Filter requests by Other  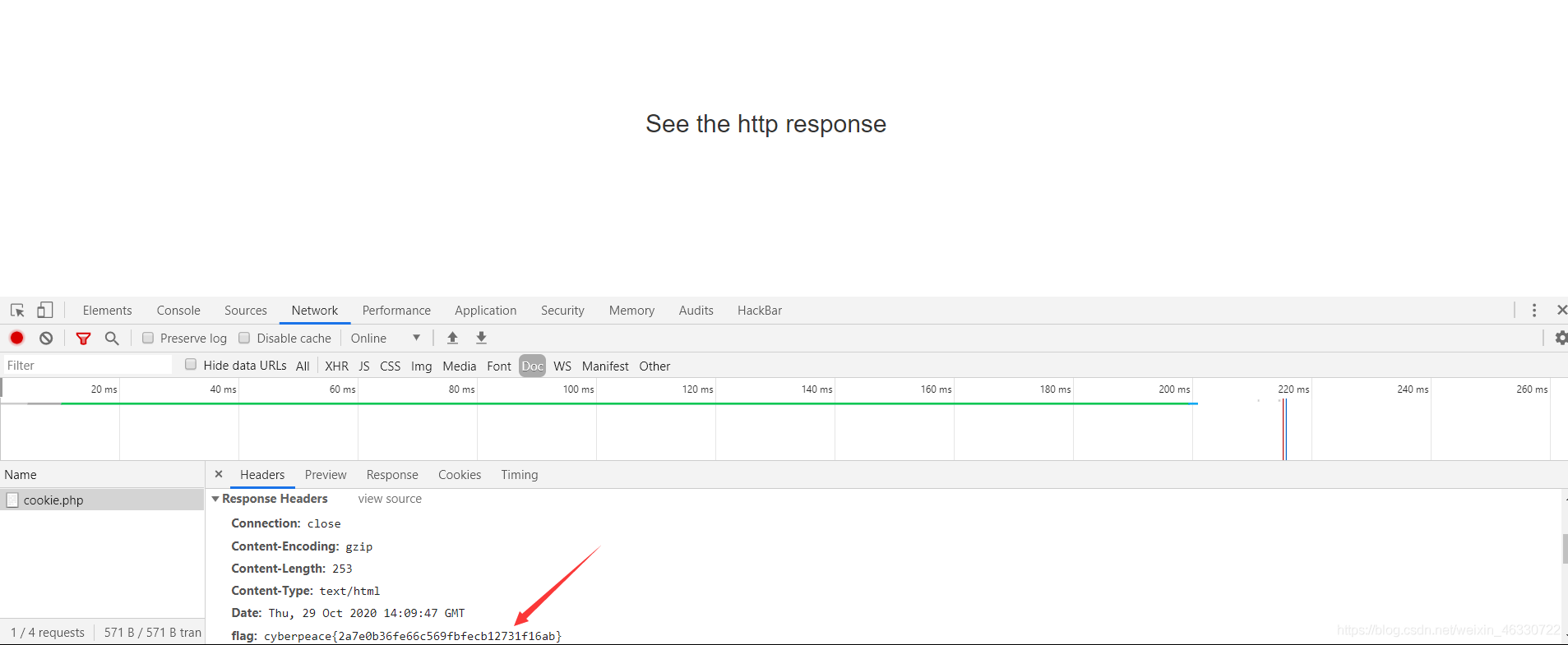tap(654, 366)
